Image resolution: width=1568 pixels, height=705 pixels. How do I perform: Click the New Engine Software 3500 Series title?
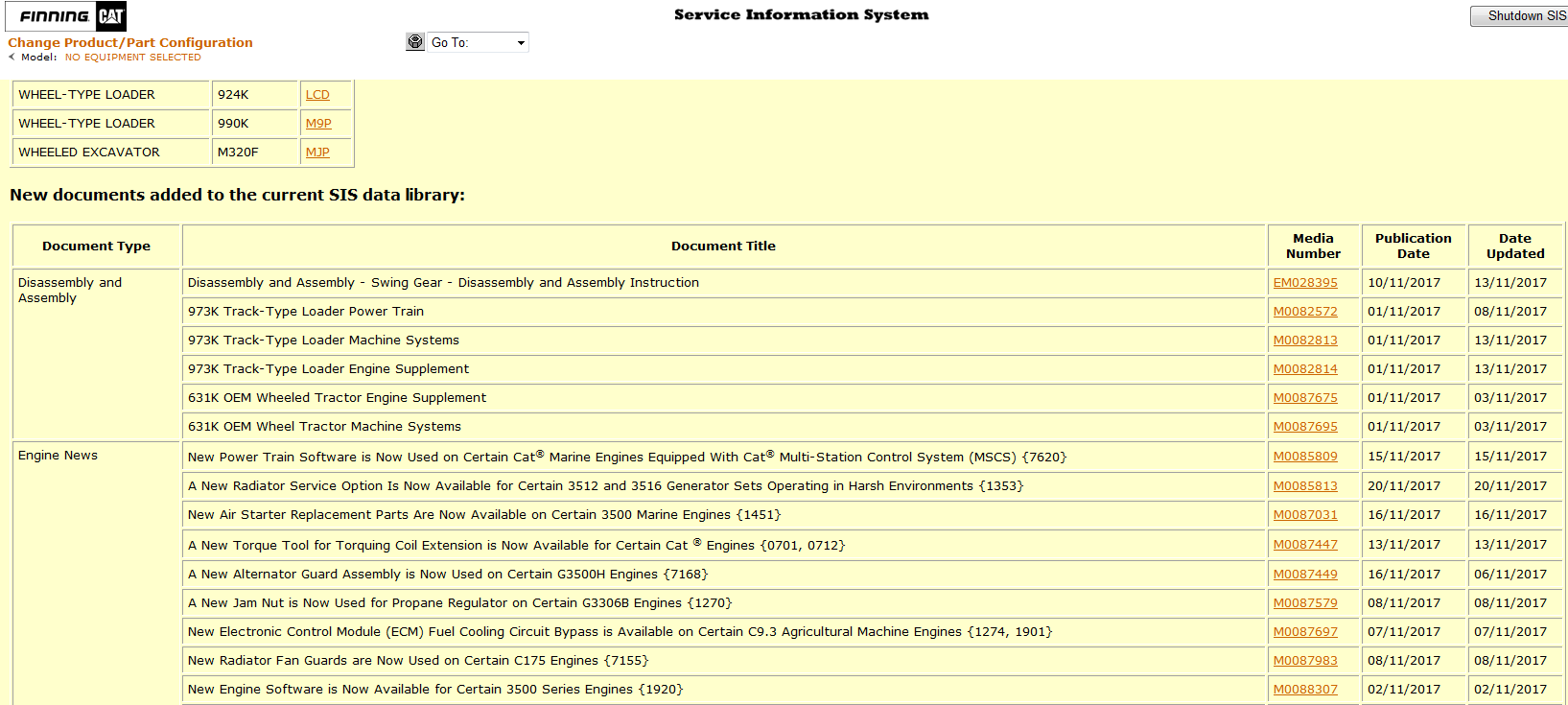click(435, 690)
